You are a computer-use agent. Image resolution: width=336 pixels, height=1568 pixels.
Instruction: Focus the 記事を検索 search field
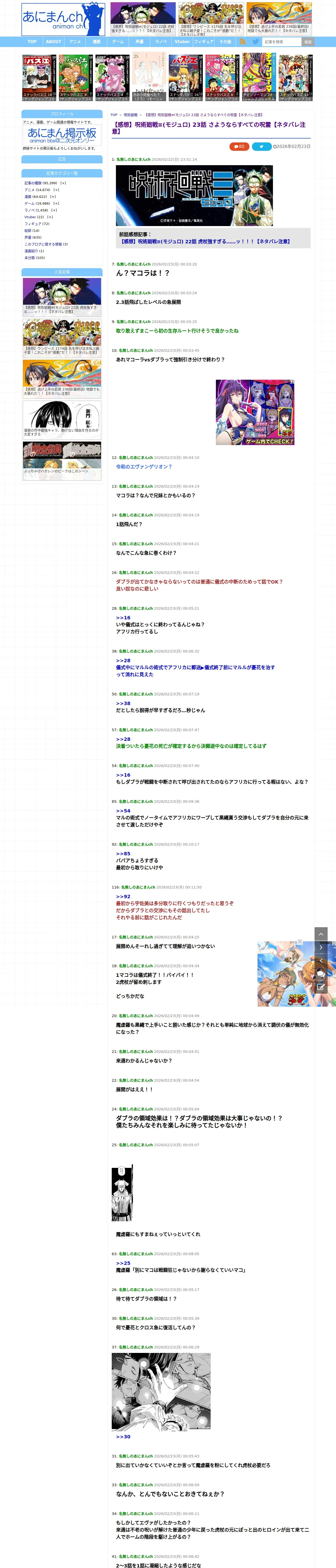click(x=282, y=42)
